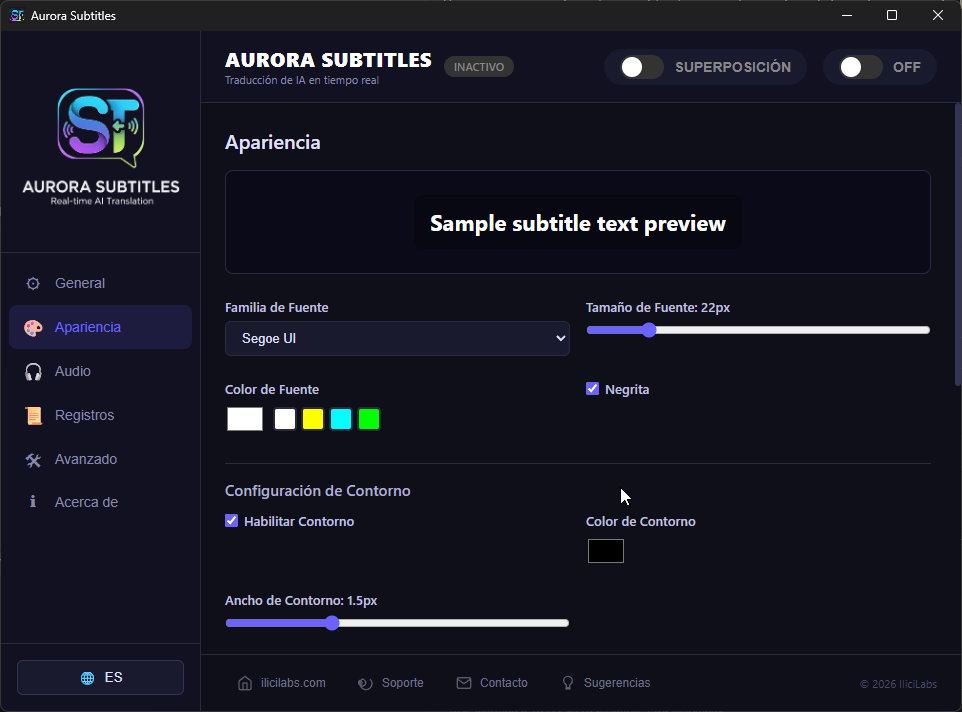Open the General settings section

(x=101, y=283)
